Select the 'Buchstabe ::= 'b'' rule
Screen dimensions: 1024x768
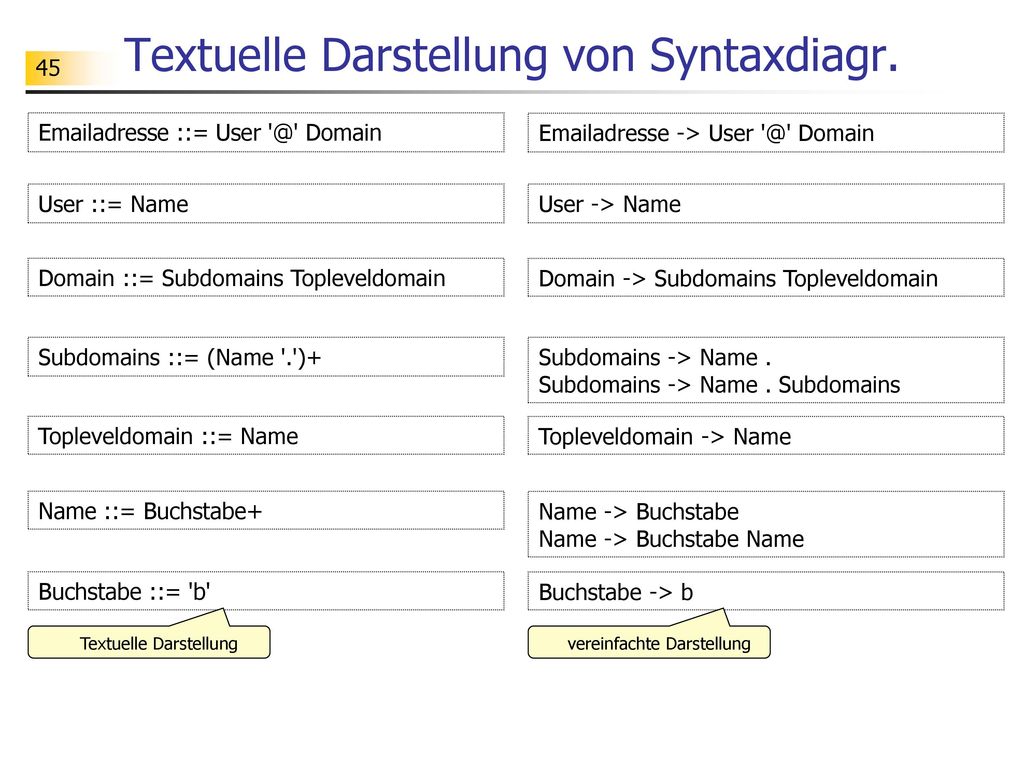pyautogui.click(x=266, y=591)
